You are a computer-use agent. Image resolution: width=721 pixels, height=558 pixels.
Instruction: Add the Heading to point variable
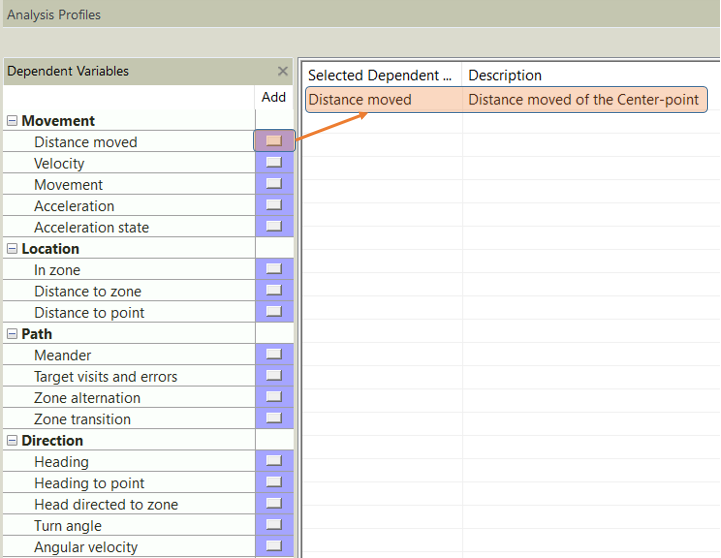coord(274,482)
